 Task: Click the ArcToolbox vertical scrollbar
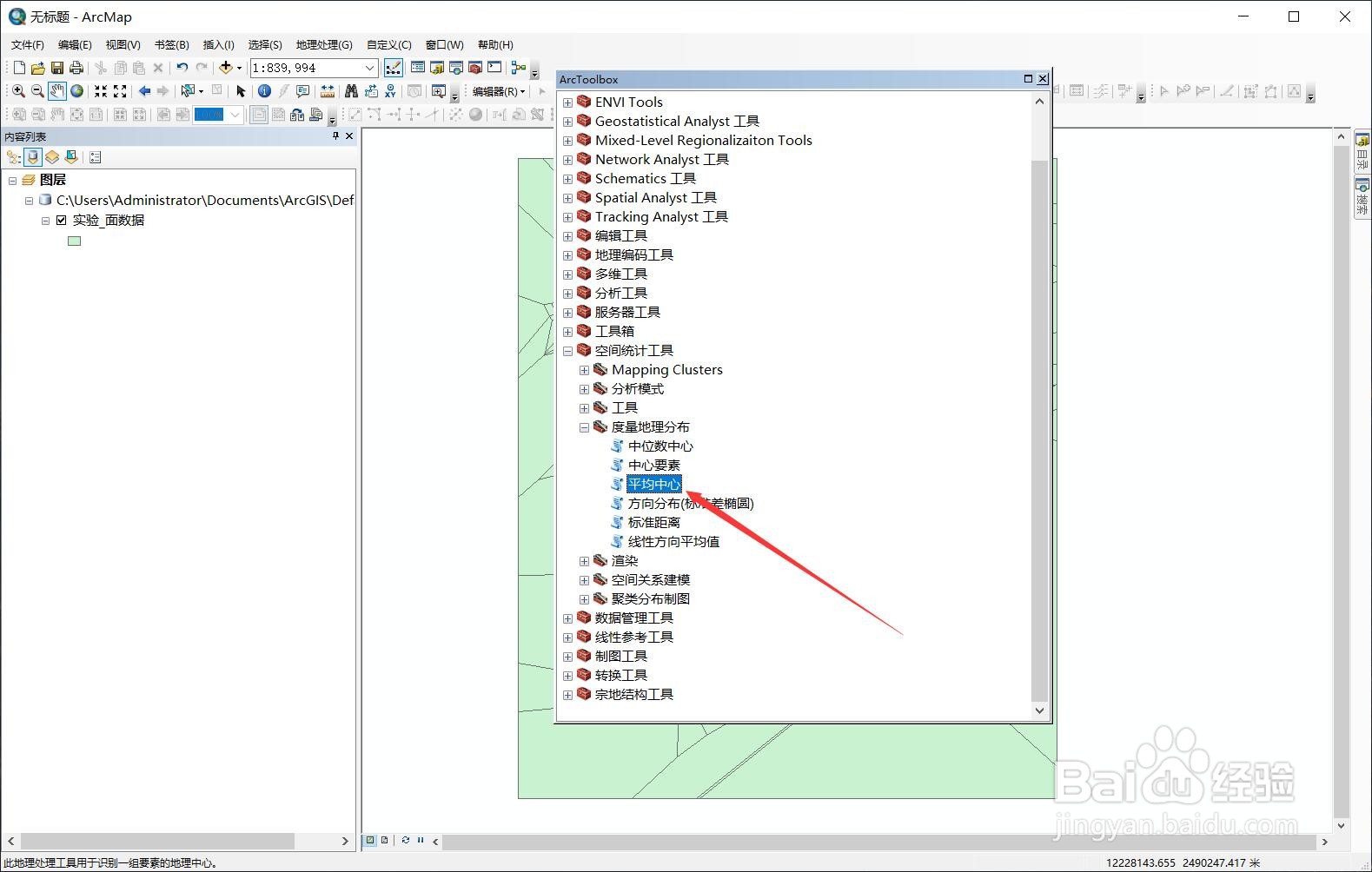point(1039,432)
